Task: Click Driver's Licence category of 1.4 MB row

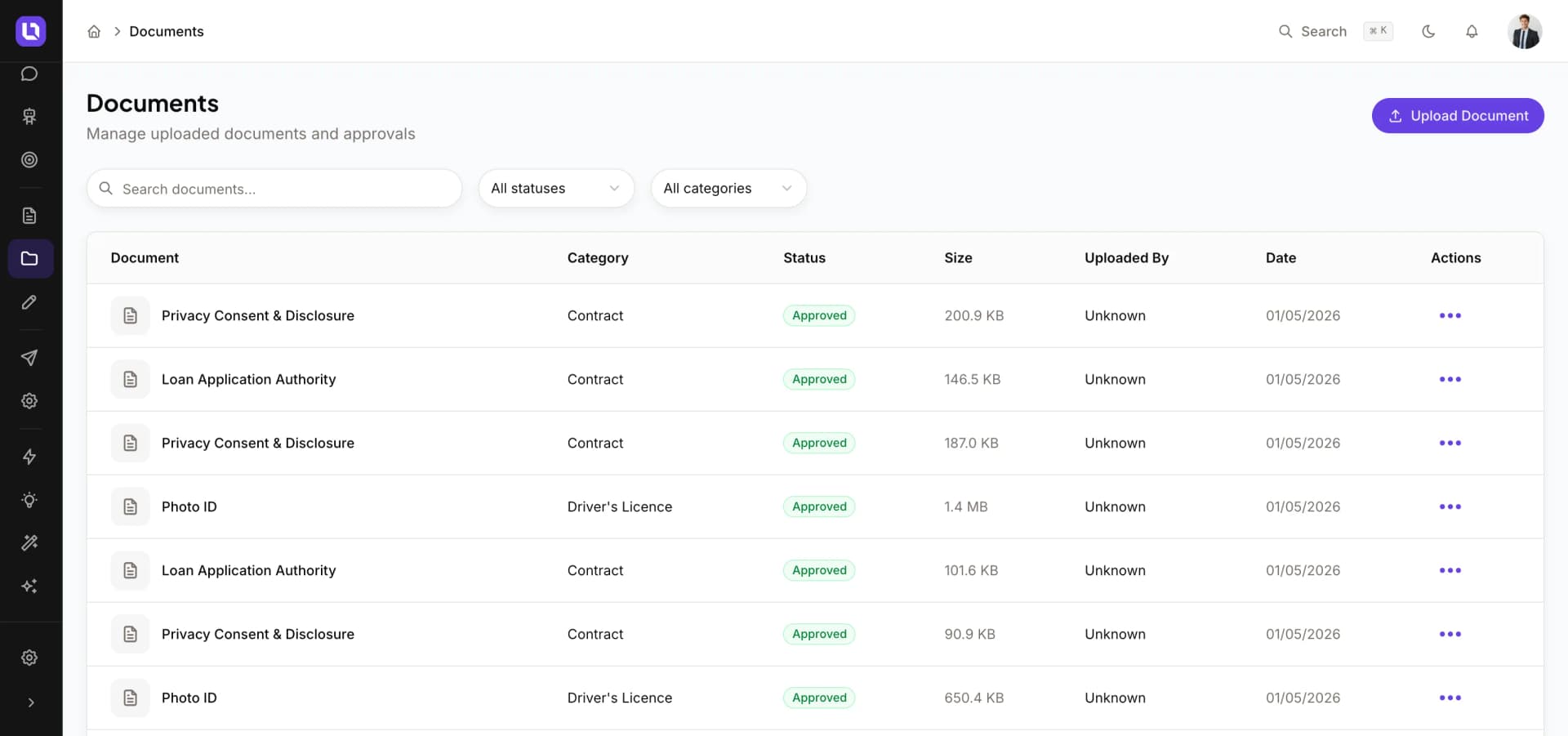Action: (x=620, y=506)
